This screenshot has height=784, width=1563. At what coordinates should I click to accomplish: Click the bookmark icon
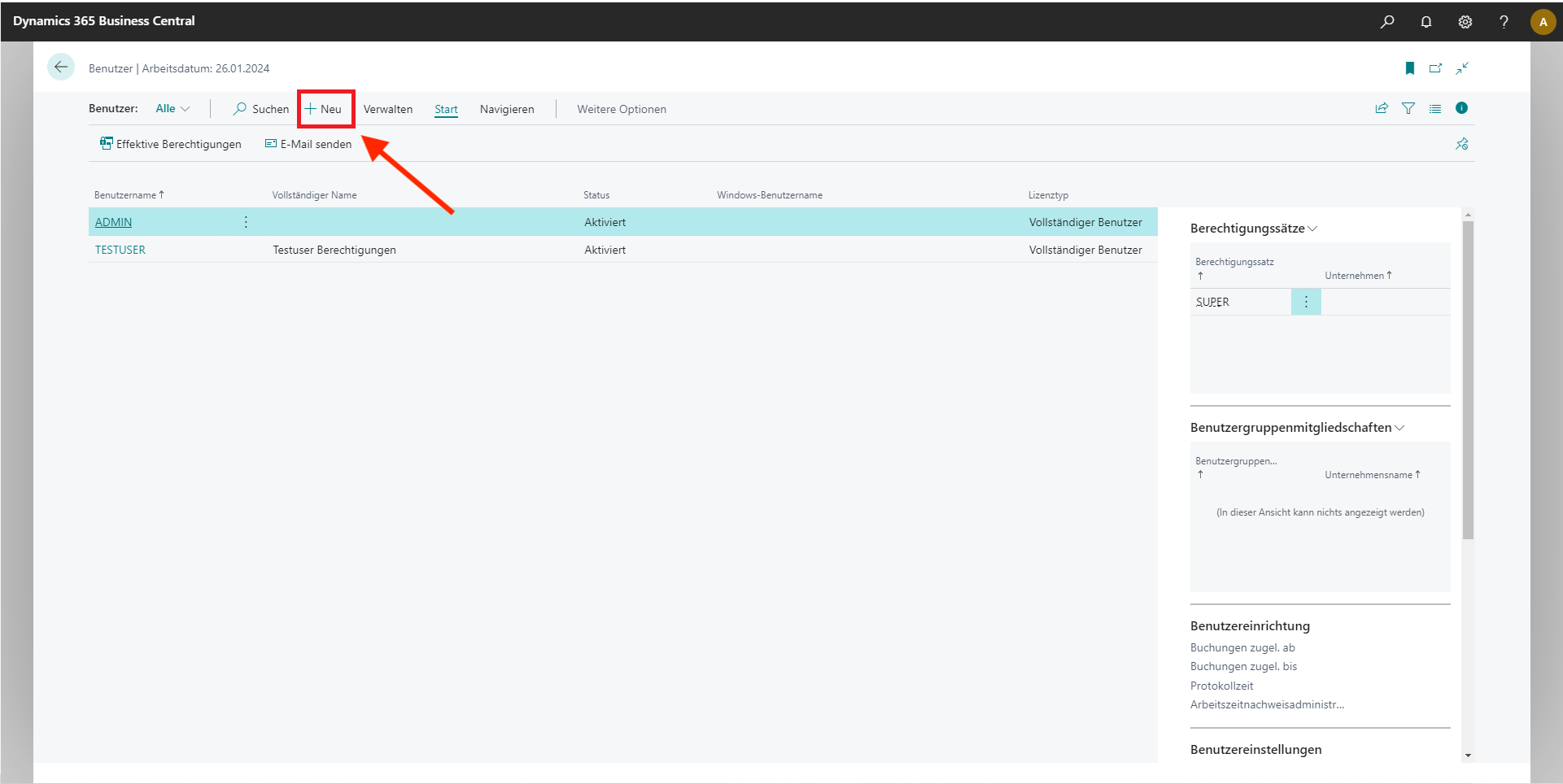tap(1410, 68)
